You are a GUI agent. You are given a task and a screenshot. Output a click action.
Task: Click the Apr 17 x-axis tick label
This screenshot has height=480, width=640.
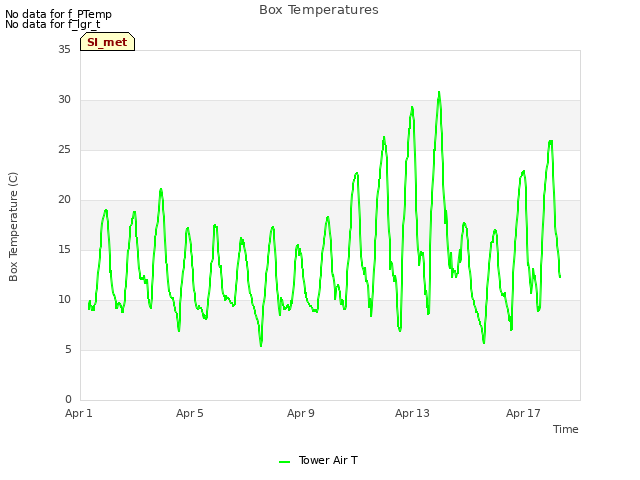click(x=523, y=413)
